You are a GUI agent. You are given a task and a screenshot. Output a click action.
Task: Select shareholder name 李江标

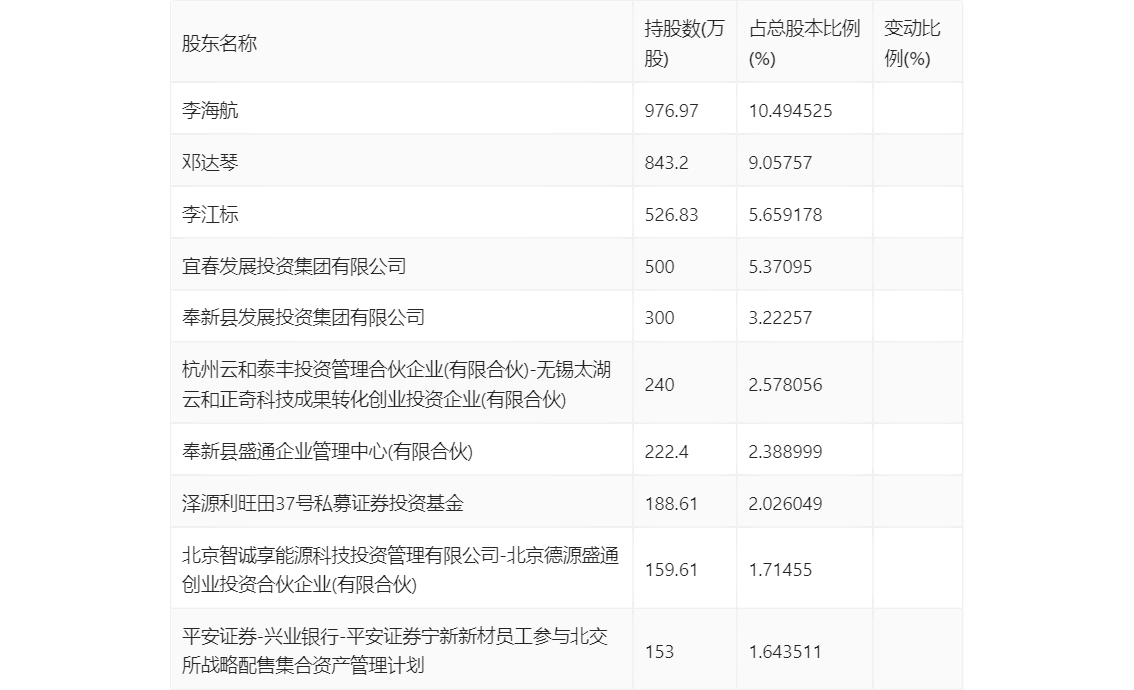coord(210,215)
